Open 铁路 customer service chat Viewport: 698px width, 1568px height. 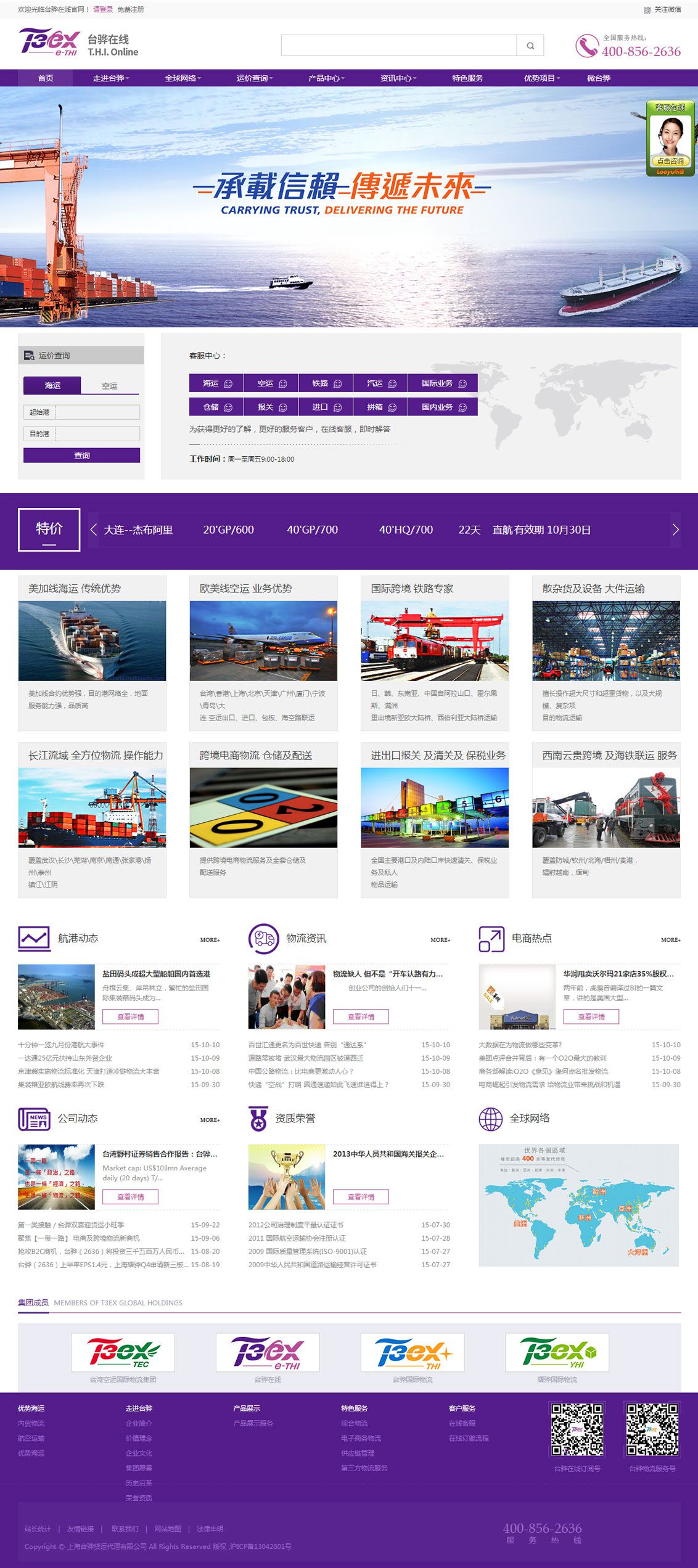326,383
